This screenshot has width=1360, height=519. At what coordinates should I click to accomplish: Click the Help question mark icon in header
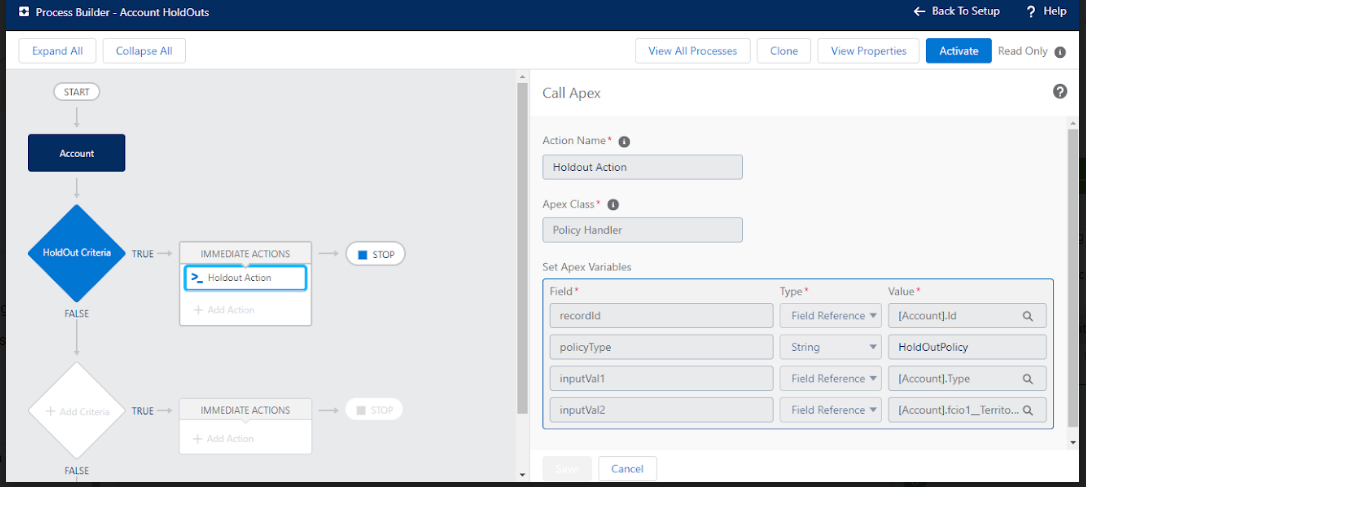[x=1030, y=11]
